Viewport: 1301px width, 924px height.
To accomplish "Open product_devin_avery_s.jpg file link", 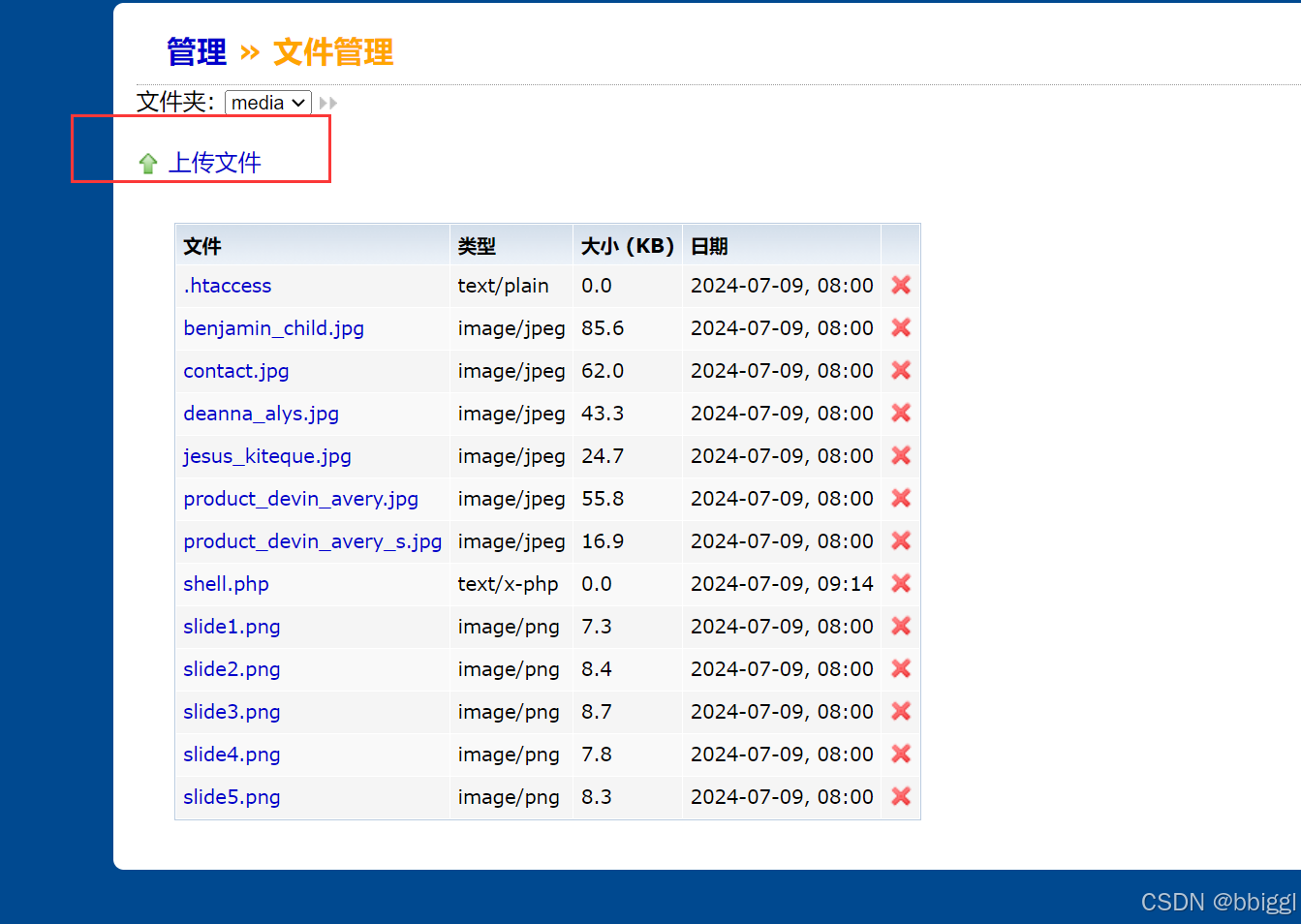I will 313,541.
